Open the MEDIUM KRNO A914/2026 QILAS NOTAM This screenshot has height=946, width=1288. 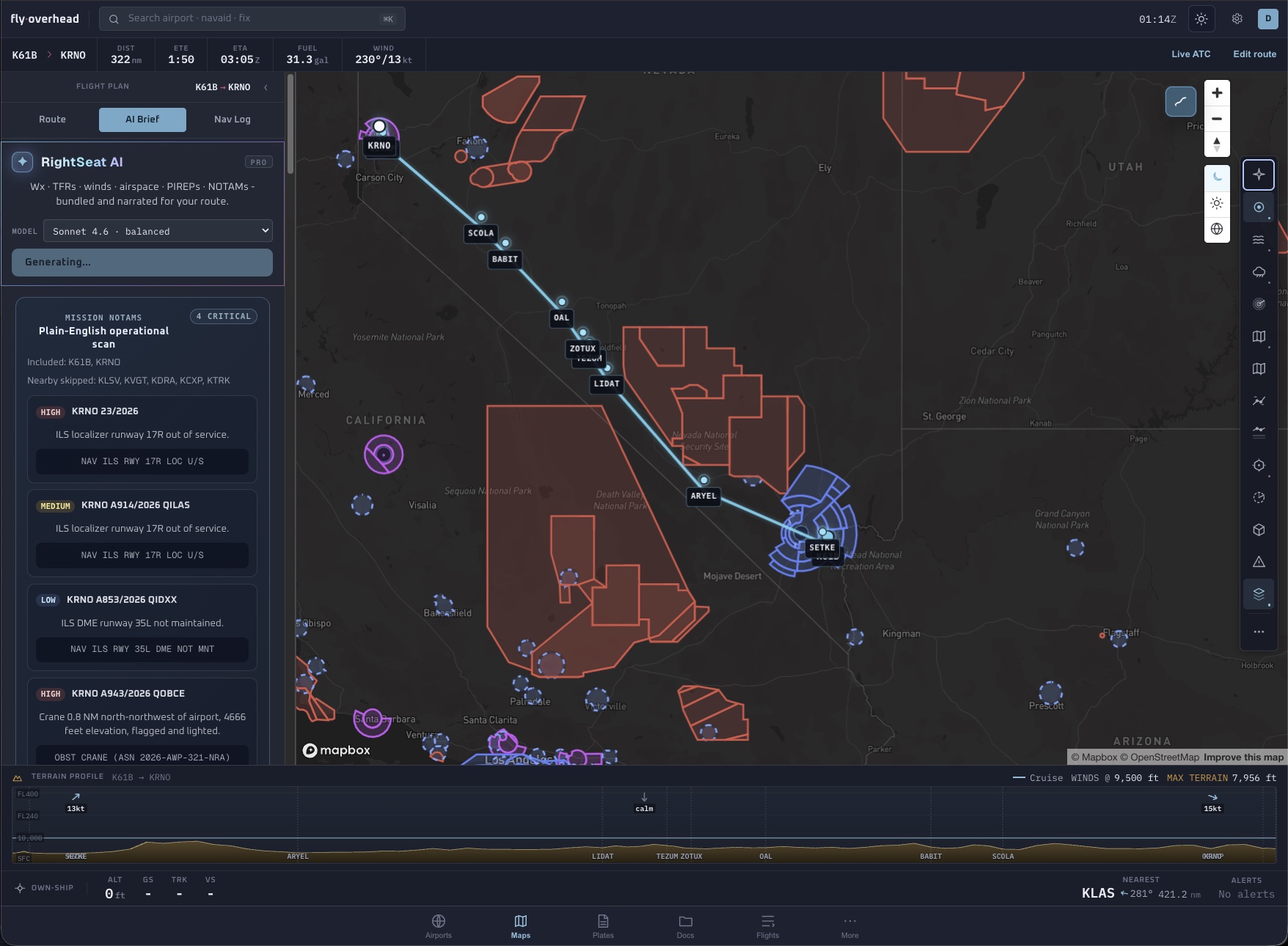pyautogui.click(x=142, y=533)
